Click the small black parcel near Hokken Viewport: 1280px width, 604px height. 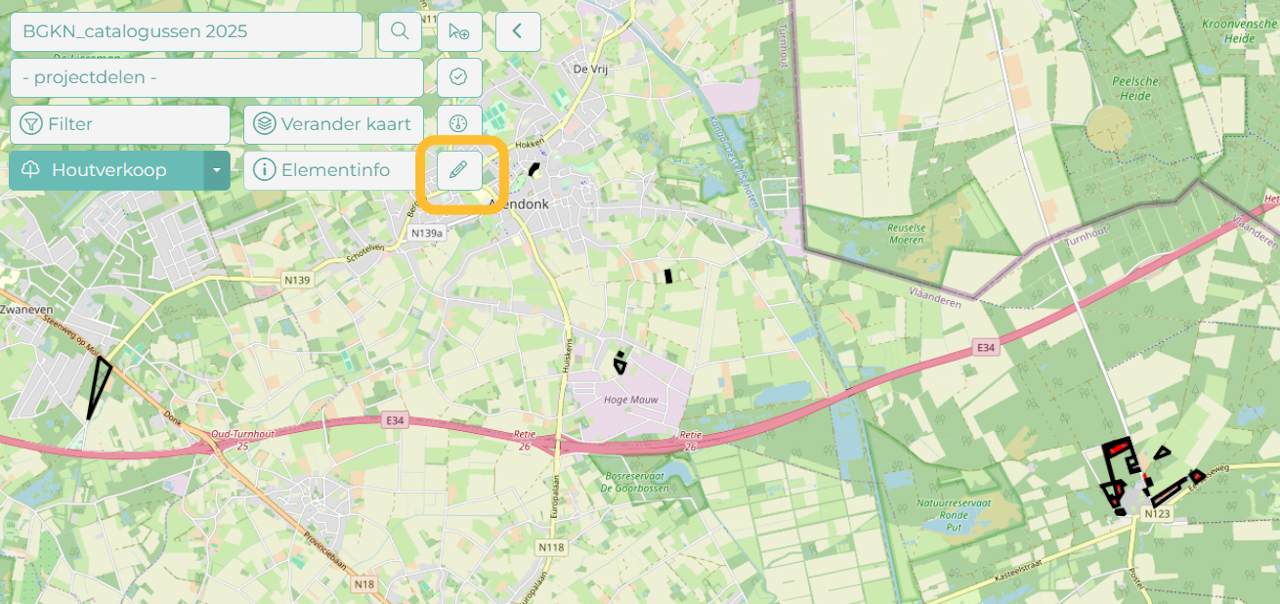tap(535, 169)
